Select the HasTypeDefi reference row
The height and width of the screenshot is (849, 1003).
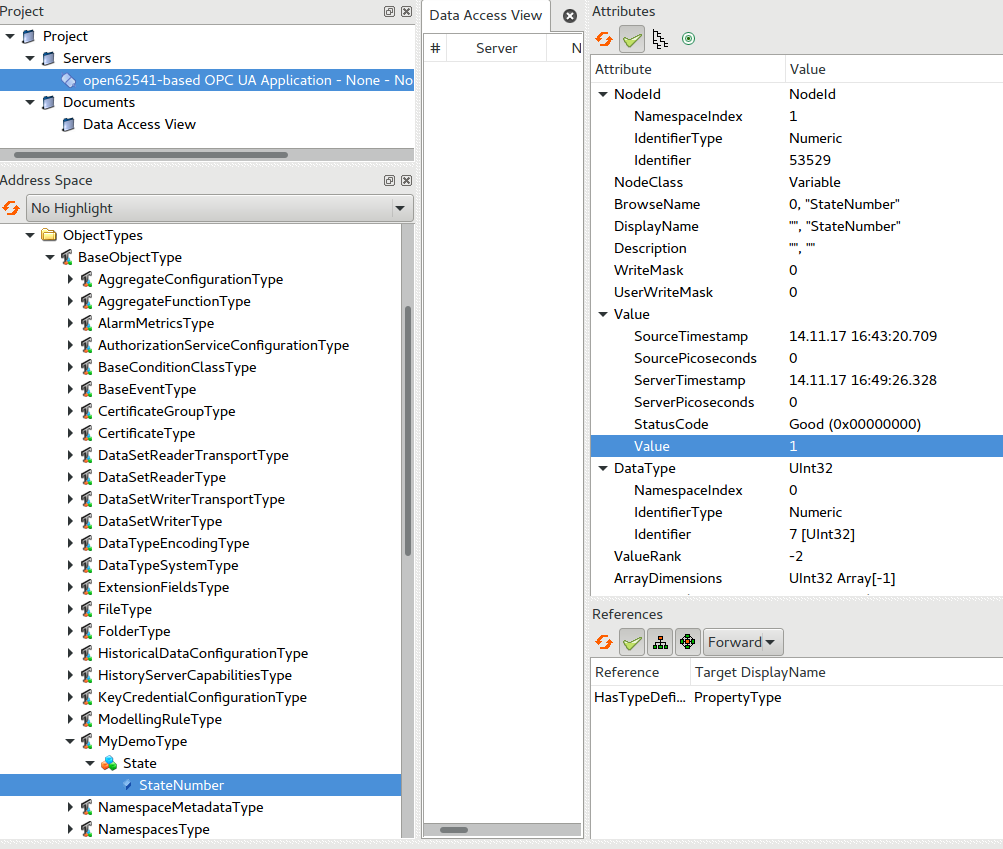pos(638,697)
